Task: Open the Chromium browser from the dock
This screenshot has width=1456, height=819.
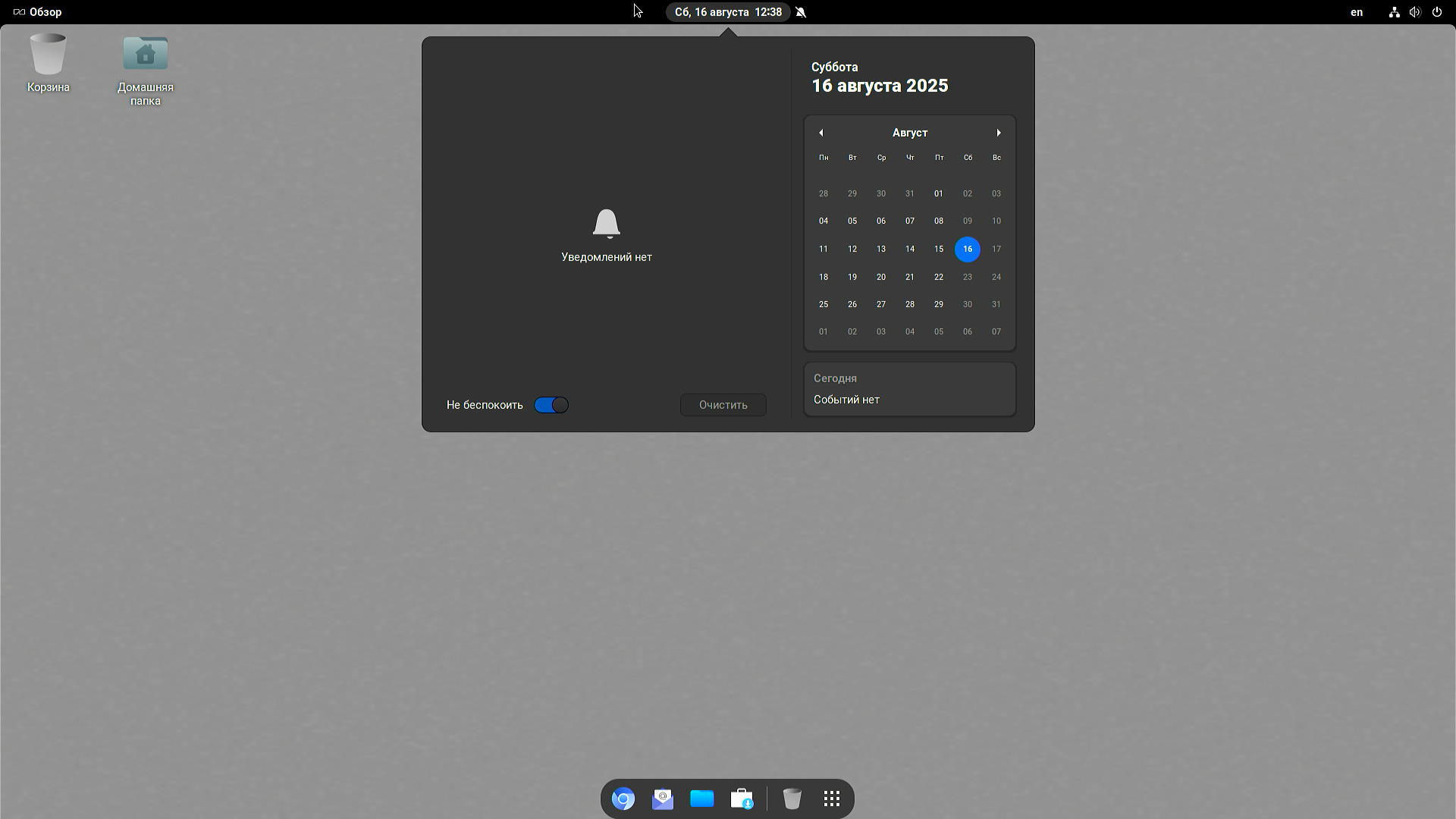Action: 623,799
